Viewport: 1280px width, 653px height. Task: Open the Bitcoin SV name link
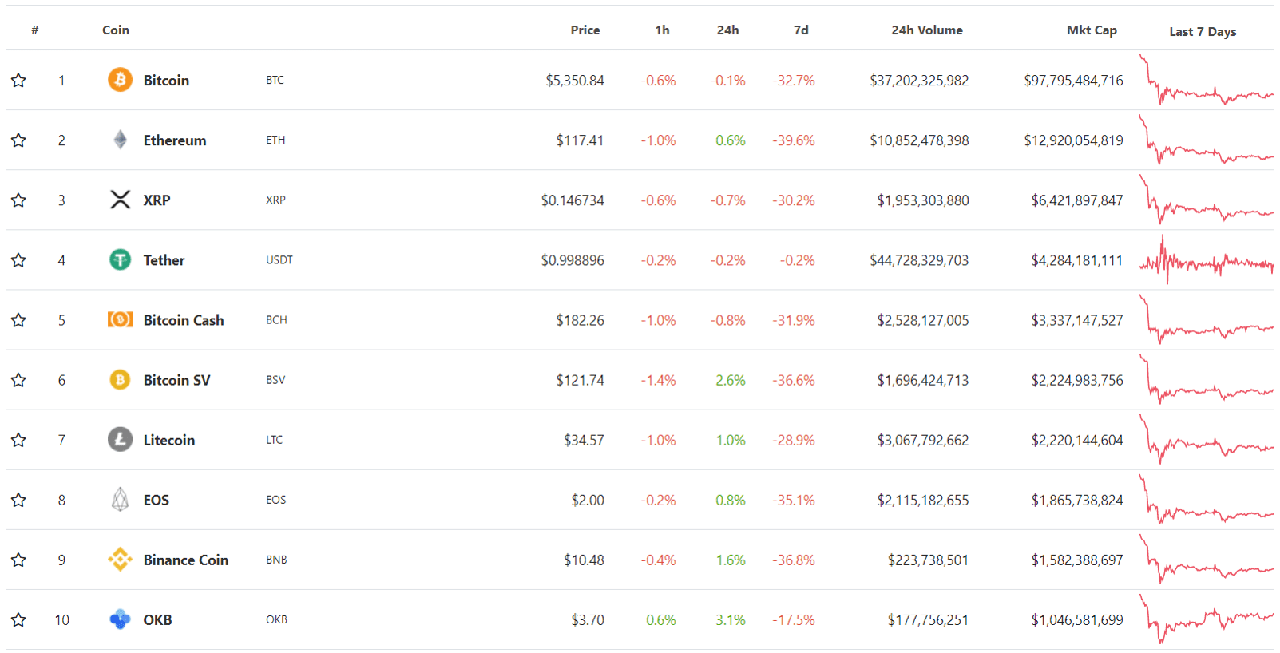point(177,380)
